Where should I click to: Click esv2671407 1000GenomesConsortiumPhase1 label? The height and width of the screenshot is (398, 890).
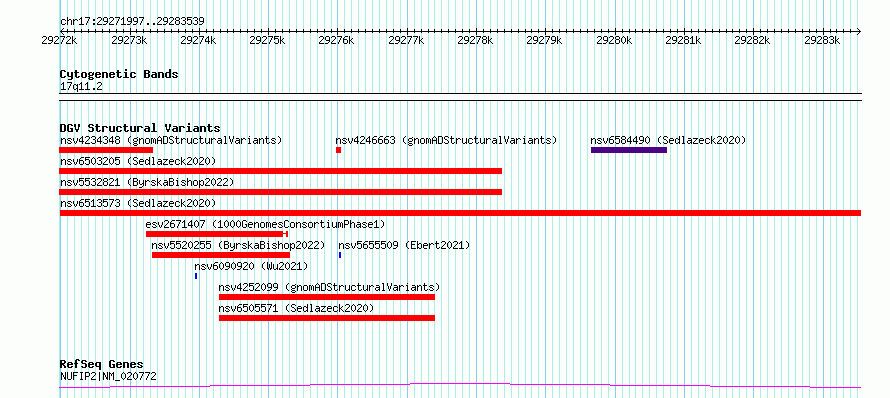[265, 224]
